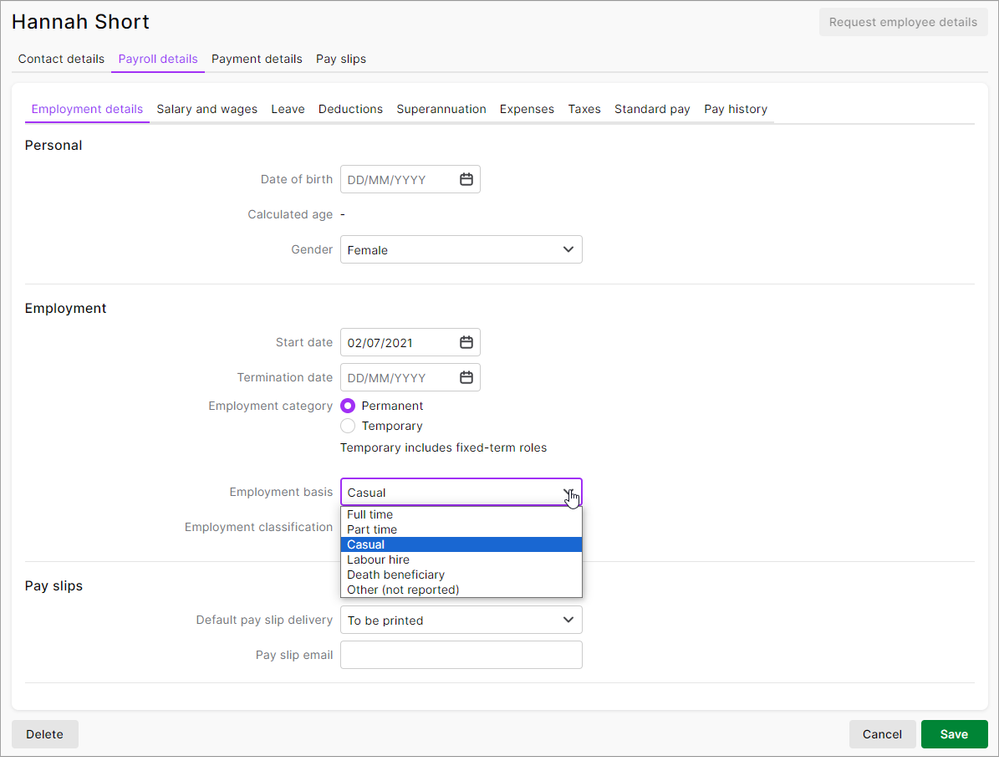The width and height of the screenshot is (999, 757).
Task: Click the green Save button
Action: 953,734
